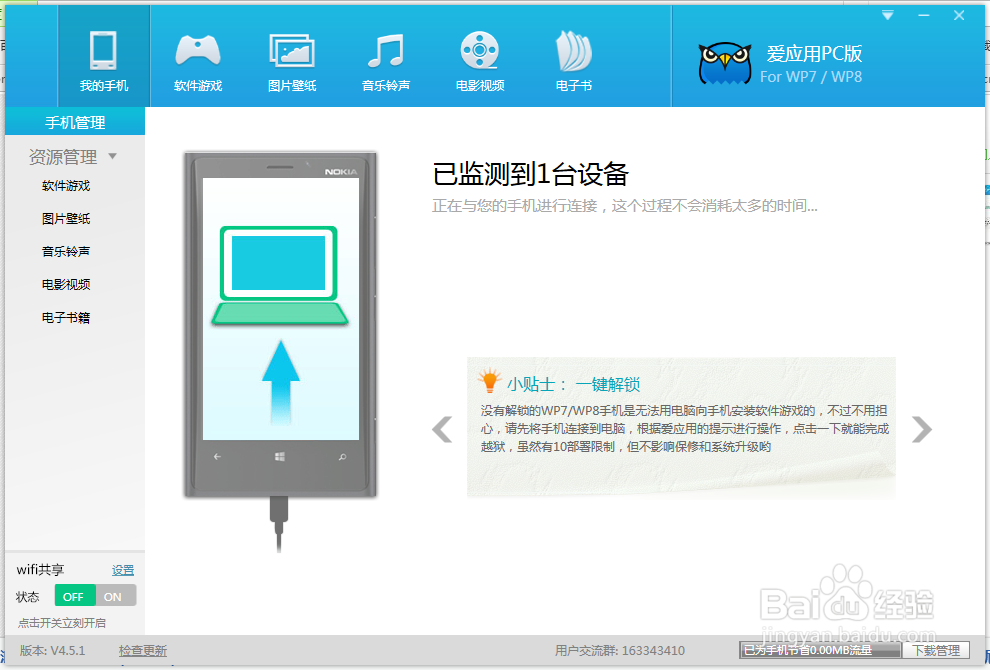The height and width of the screenshot is (670, 990).
Task: Click the 版本: V4.5.1 status text
Action: point(52,650)
